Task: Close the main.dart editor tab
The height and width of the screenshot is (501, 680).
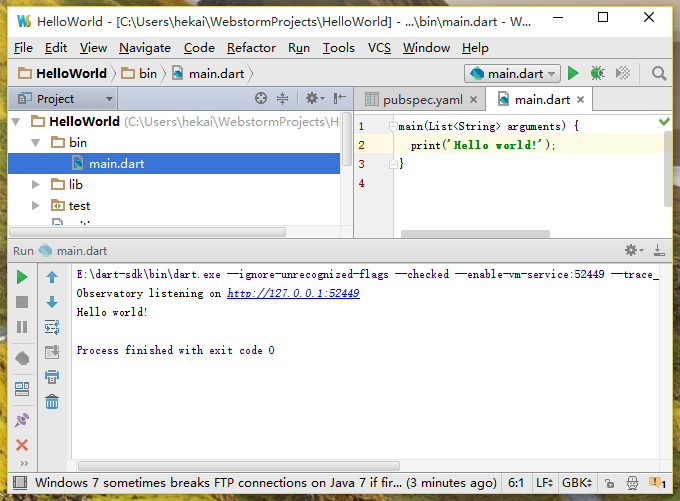Action: [580, 100]
